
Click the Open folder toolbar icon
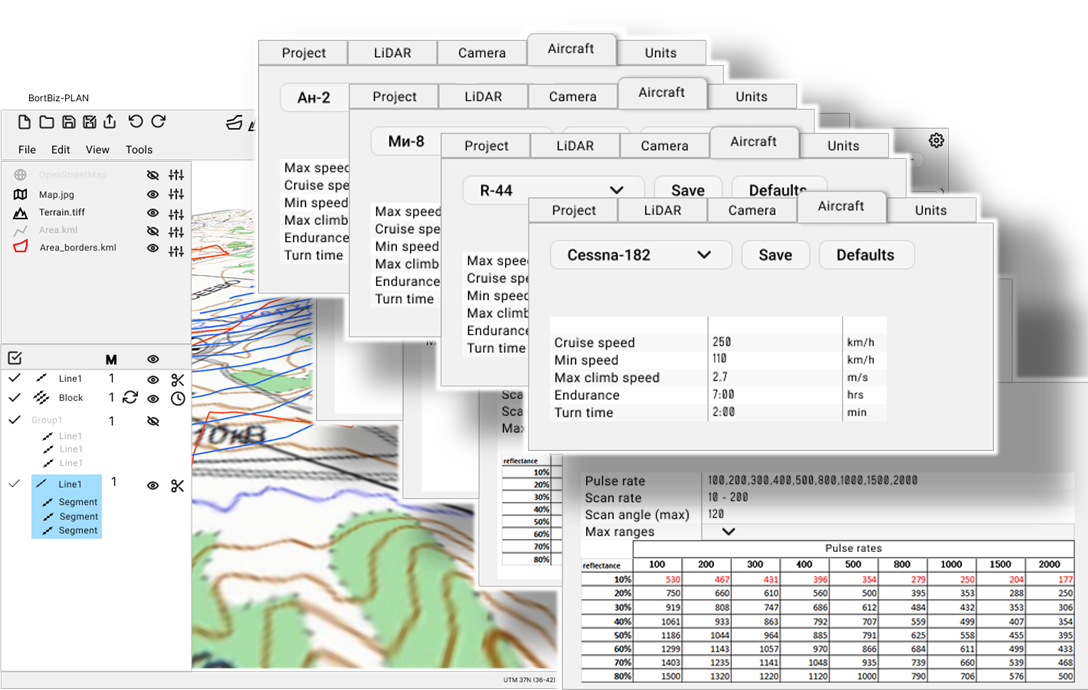tap(47, 122)
